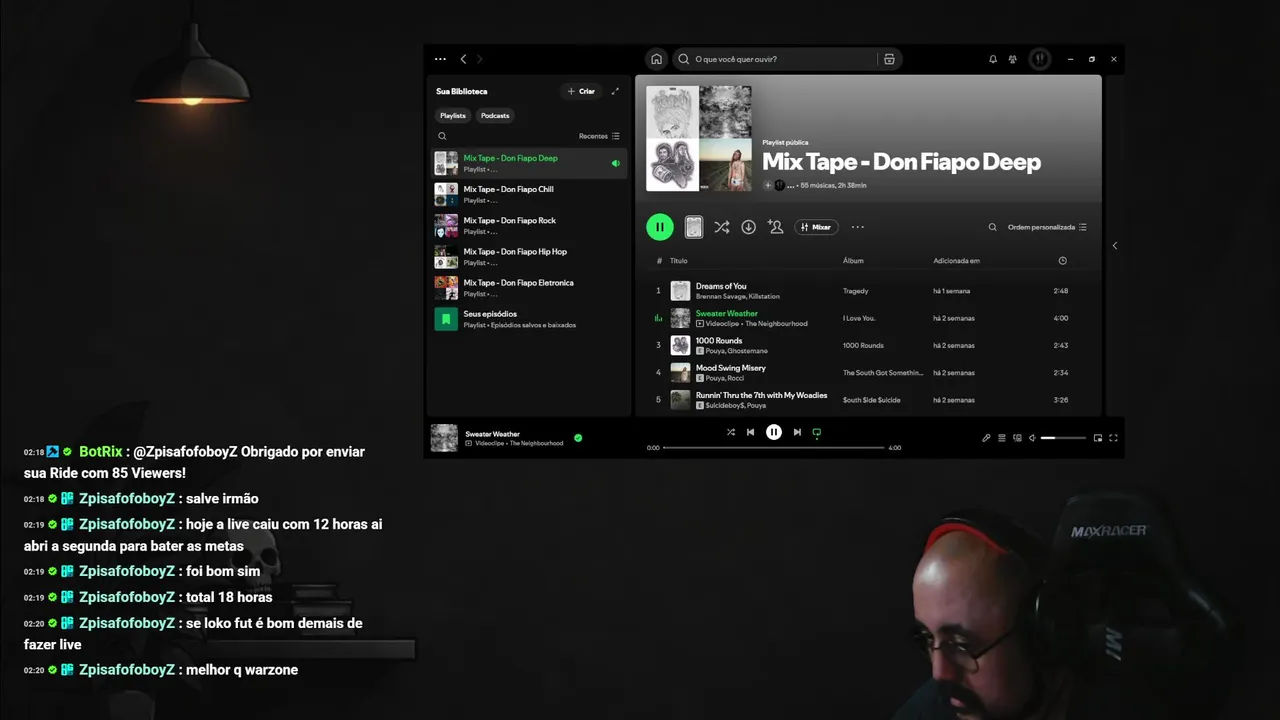Invite collaborators to the playlist
The width and height of the screenshot is (1280, 720).
[x=775, y=227]
